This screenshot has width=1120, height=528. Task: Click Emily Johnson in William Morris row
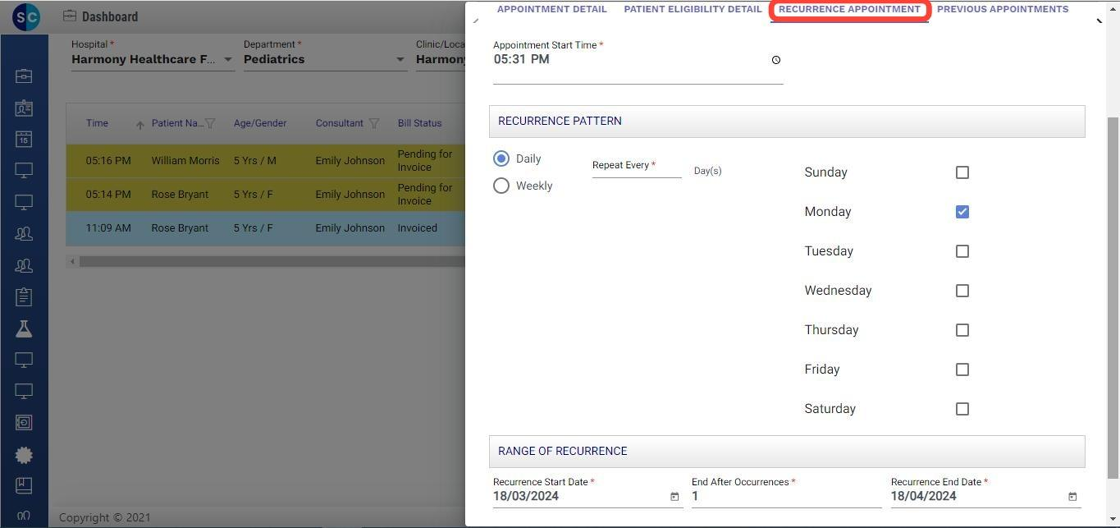(350, 161)
